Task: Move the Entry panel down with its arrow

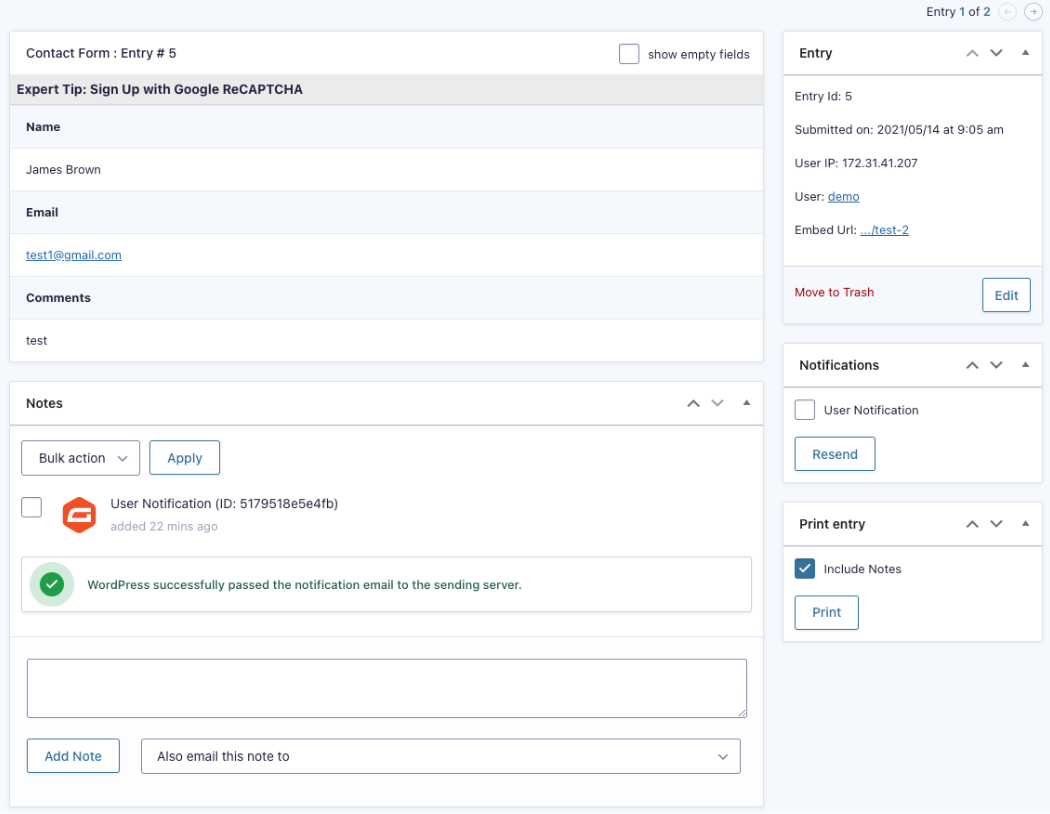Action: coord(996,52)
